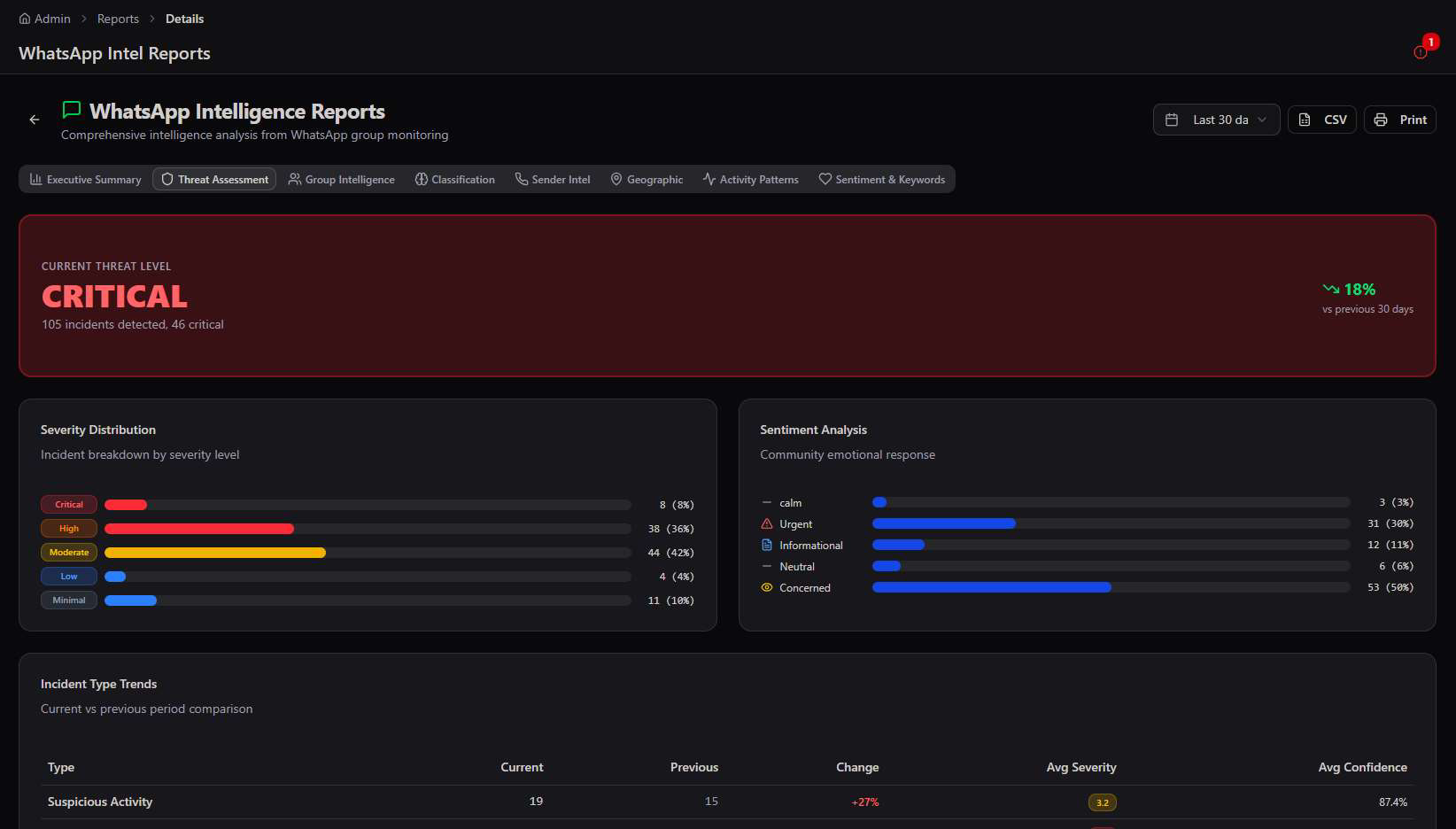
Task: Click the shield icon of Threat Assessment
Action: pyautogui.click(x=167, y=179)
